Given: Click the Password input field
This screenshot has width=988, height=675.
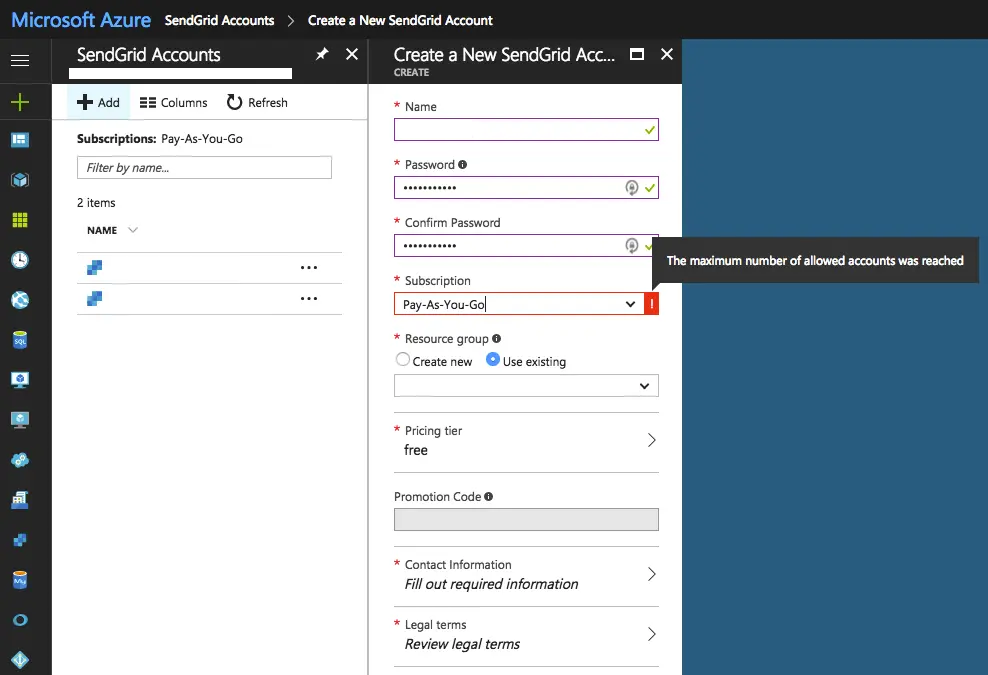Looking at the screenshot, I should coord(526,188).
